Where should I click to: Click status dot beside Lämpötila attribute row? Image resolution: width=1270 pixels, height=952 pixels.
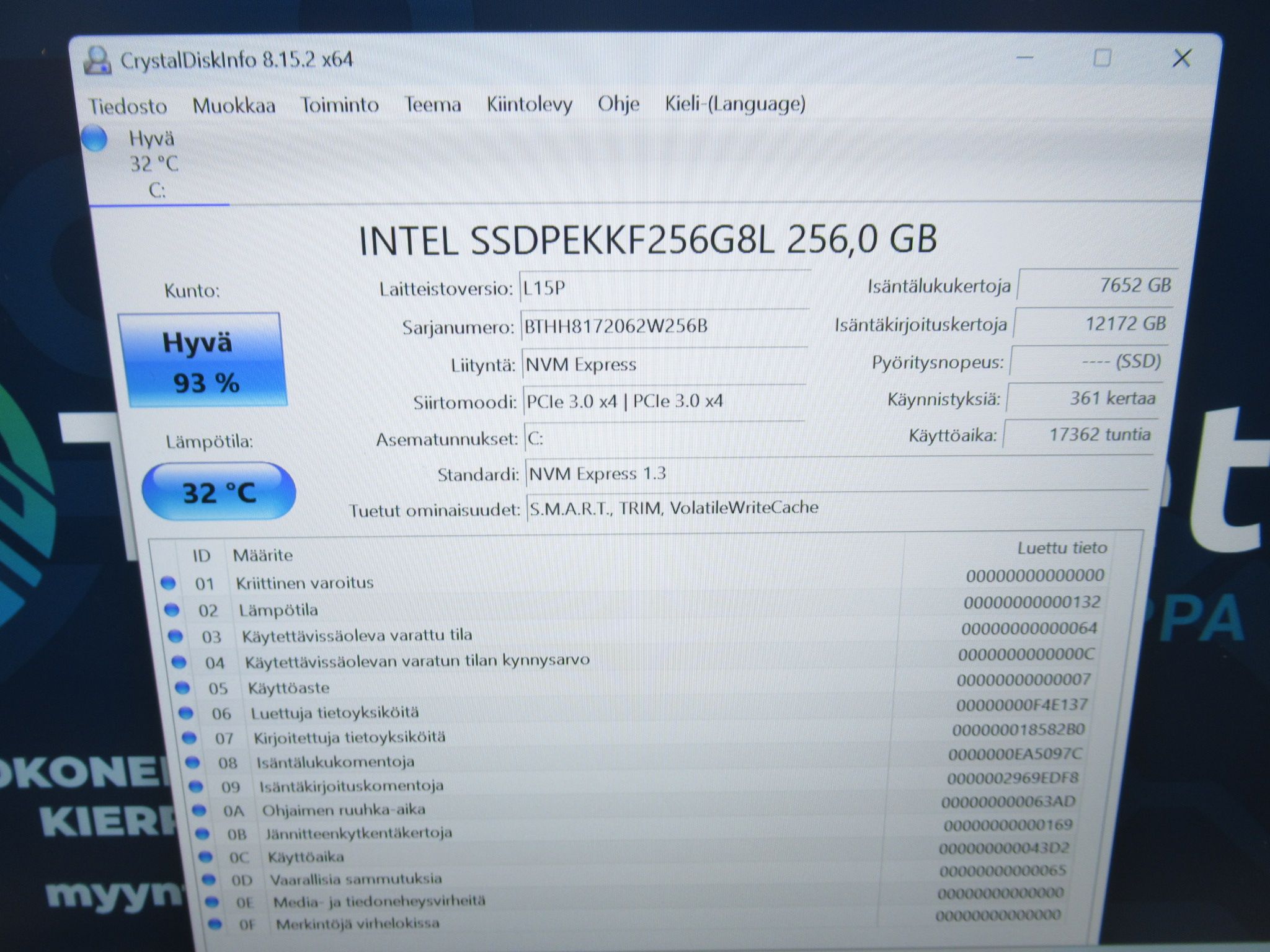(172, 610)
